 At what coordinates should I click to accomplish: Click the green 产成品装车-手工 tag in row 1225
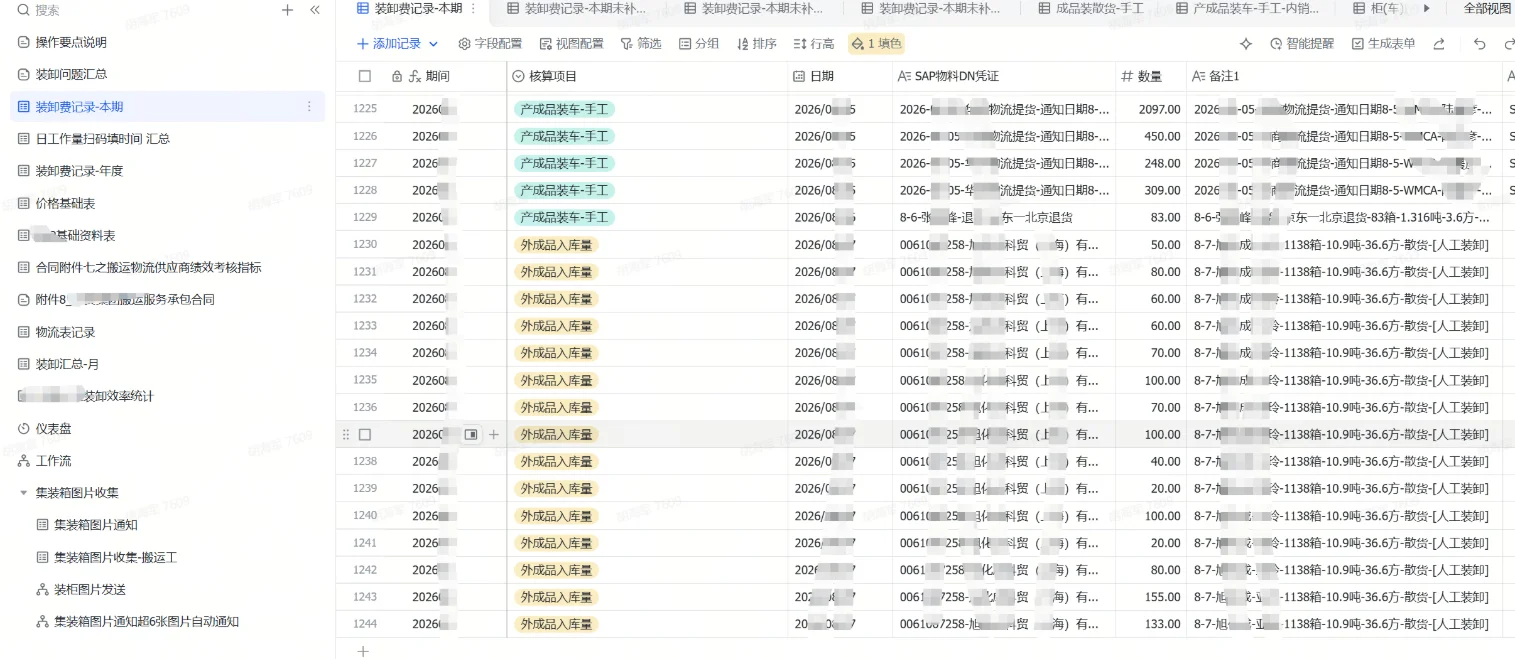[x=563, y=109]
